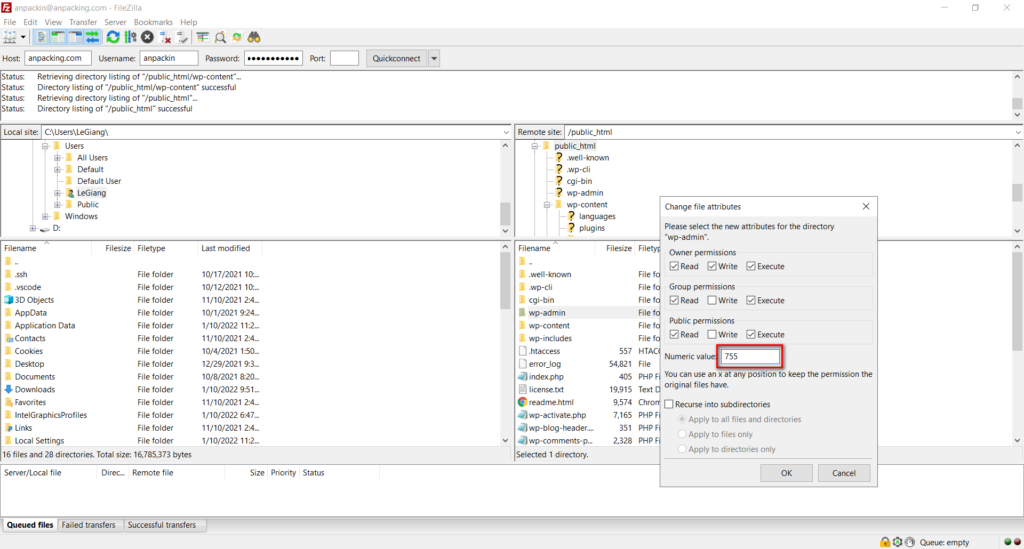Click the Host input field
The width and height of the screenshot is (1024, 549).
tap(57, 58)
